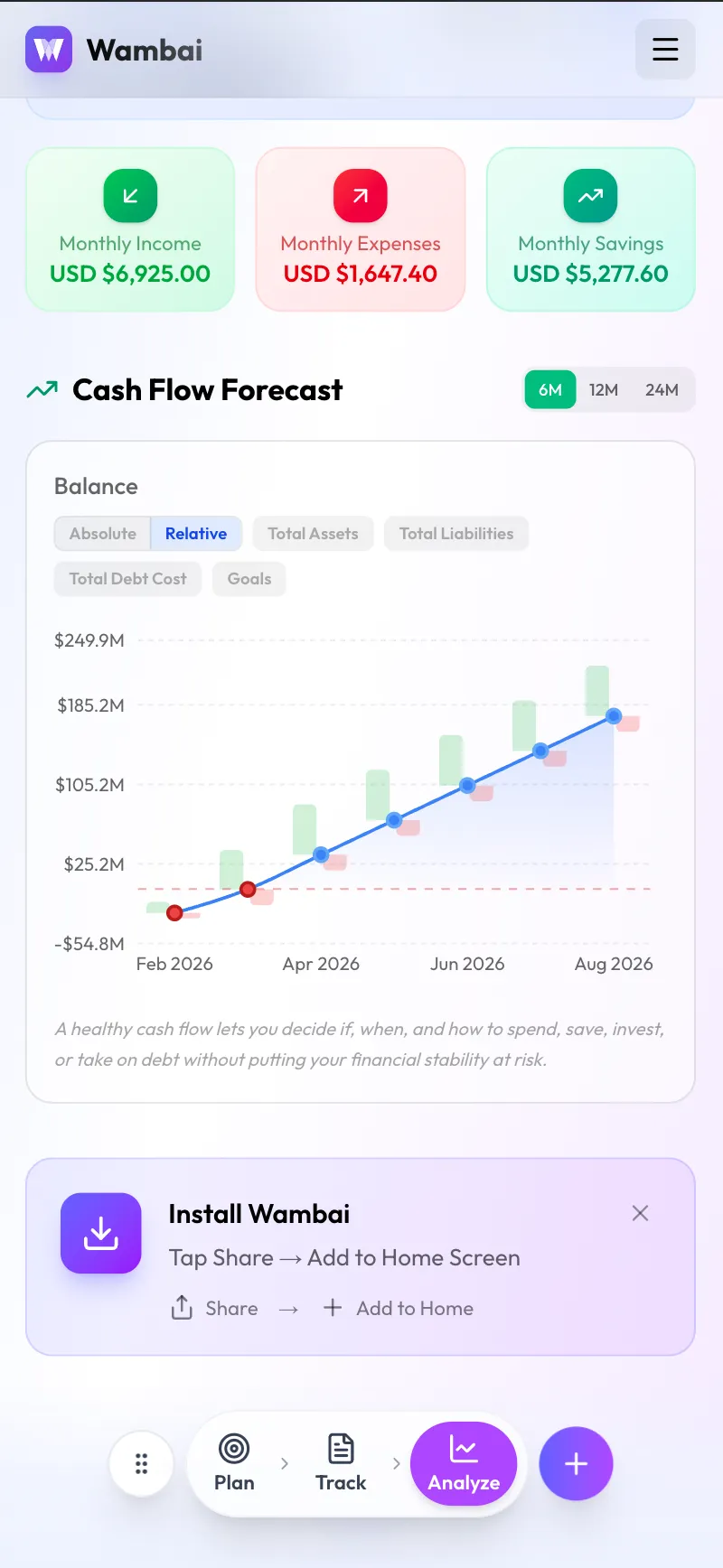
Task: Enable the Total Assets overlay
Action: (x=313, y=533)
